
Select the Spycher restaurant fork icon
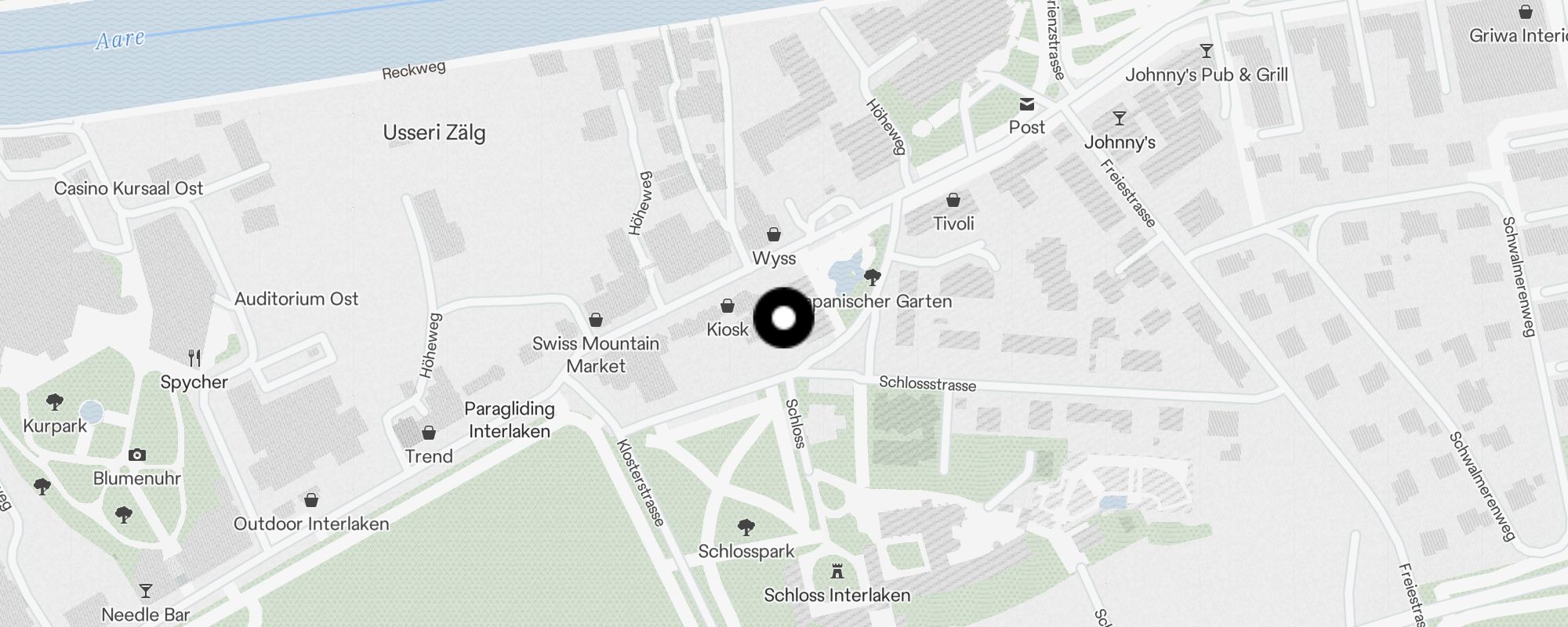pos(194,358)
